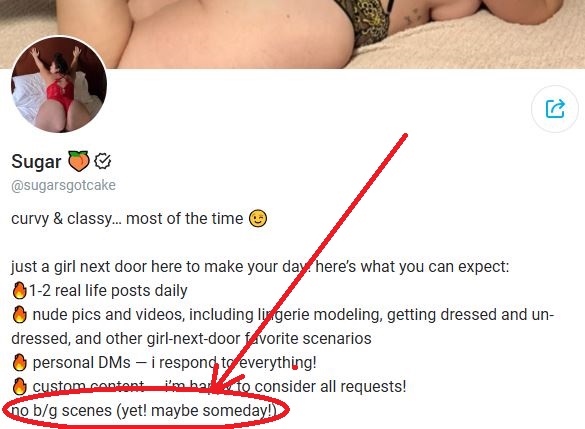The height and width of the screenshot is (429, 585).
Task: Select the display name 'Sugar'
Action: point(36,162)
